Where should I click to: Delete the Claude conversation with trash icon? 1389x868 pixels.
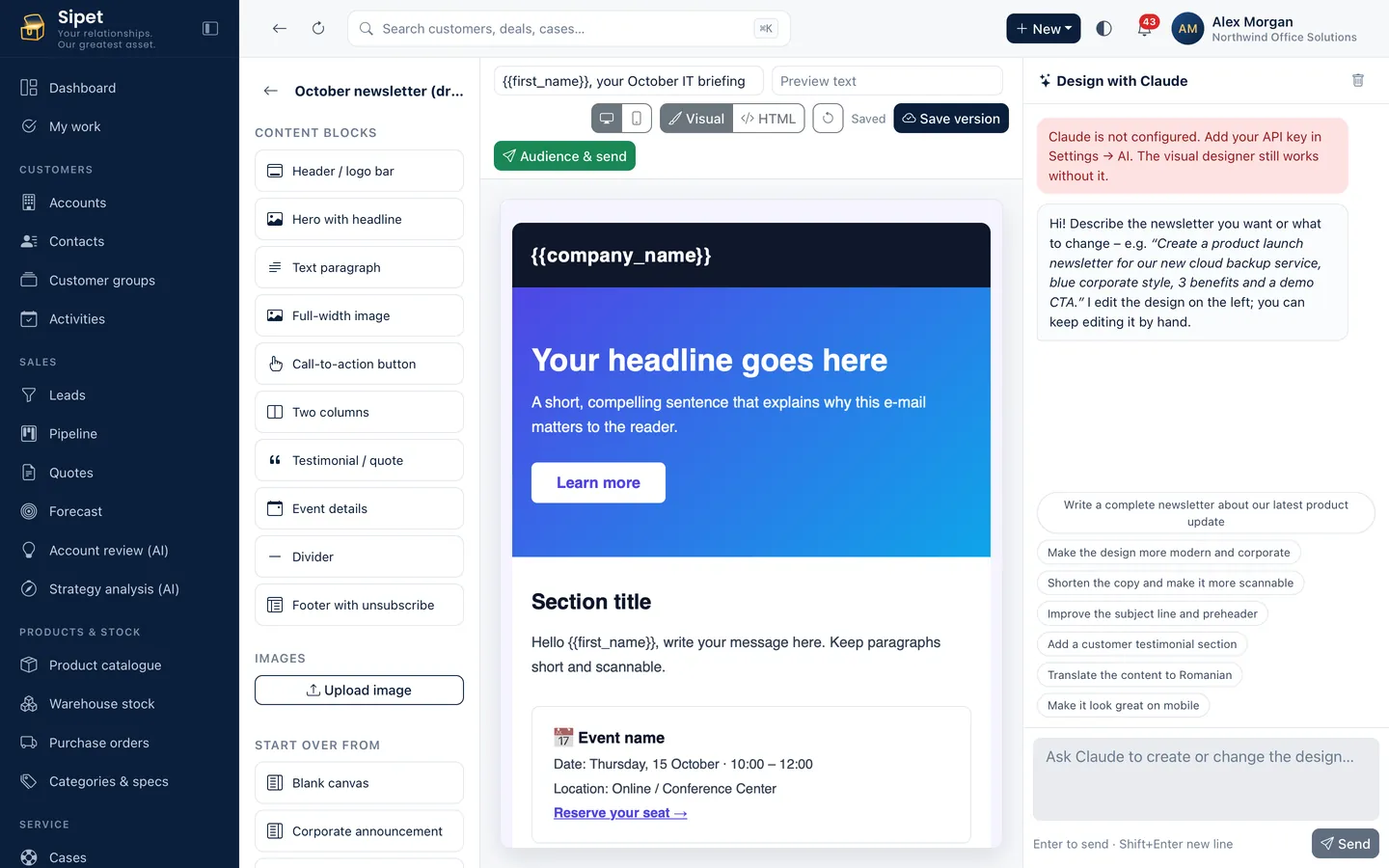(1358, 81)
